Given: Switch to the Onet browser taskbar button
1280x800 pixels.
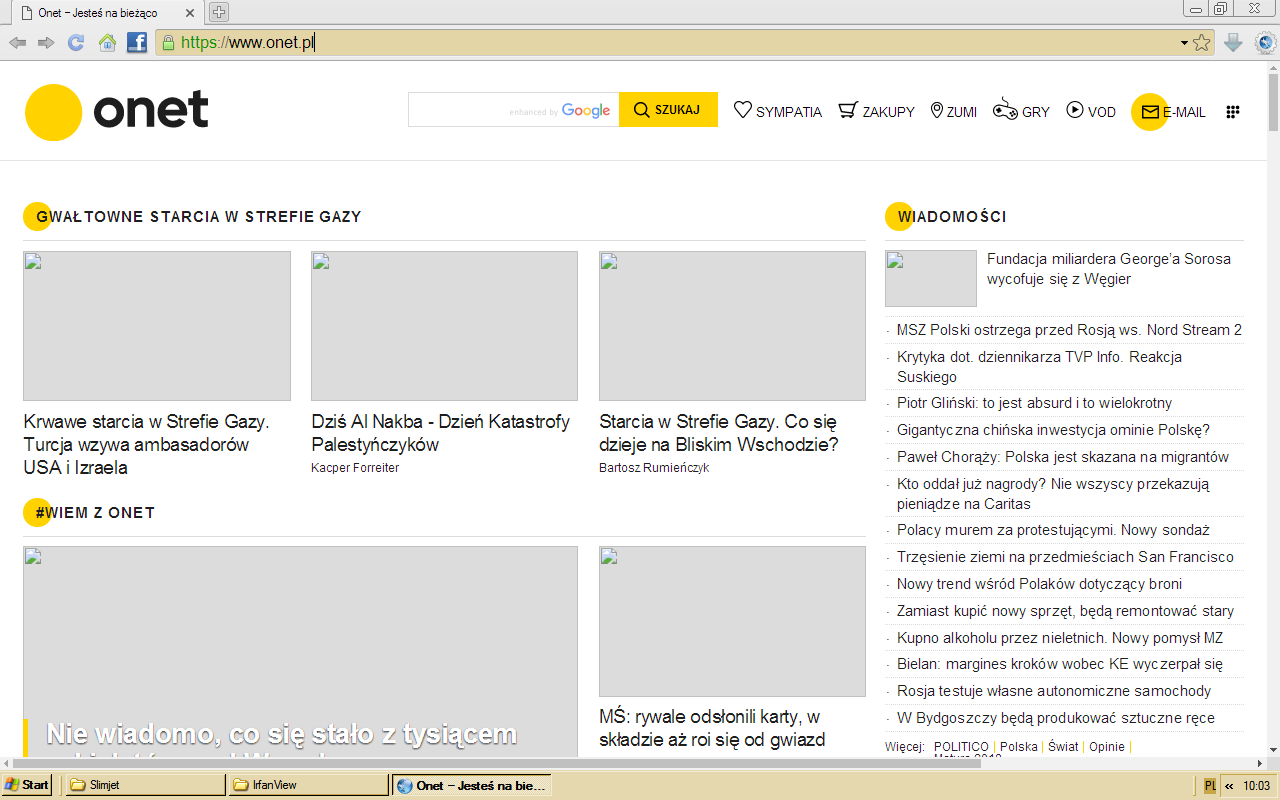Looking at the screenshot, I should [470, 785].
